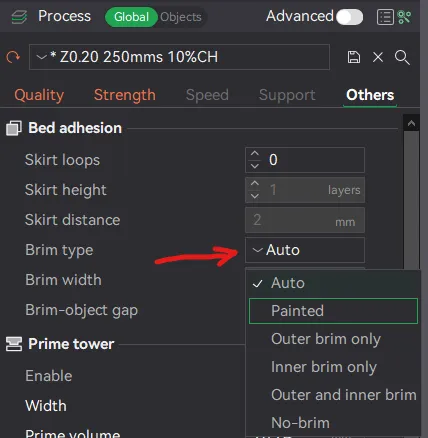Open the Z0.20 250mms 10%CH preset dropdown
Image resolution: width=428 pixels, height=438 pixels.
point(179,57)
